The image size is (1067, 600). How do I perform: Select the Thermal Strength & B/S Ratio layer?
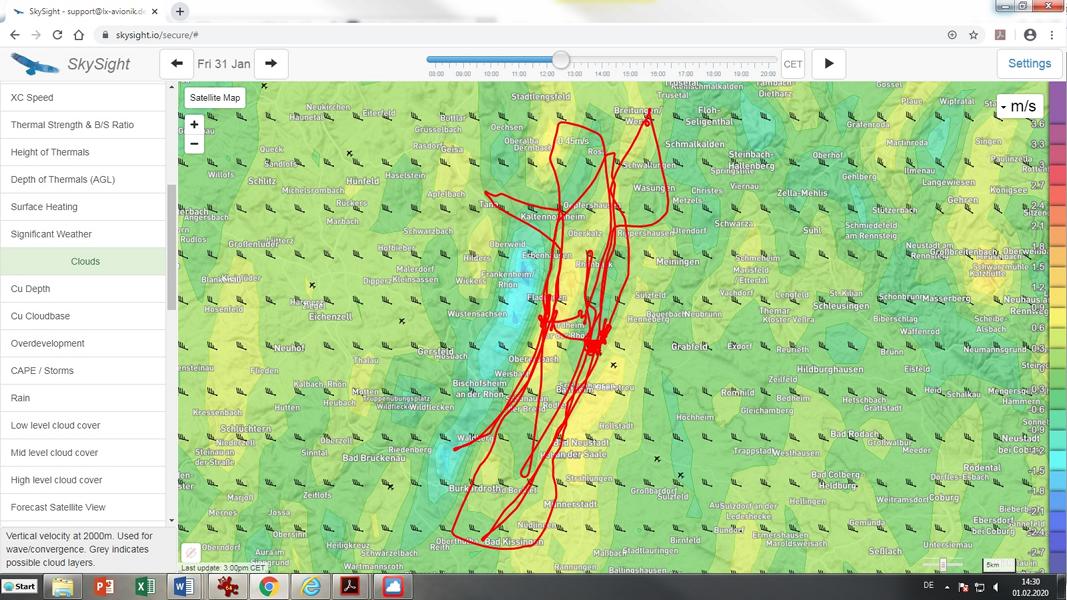[72, 125]
